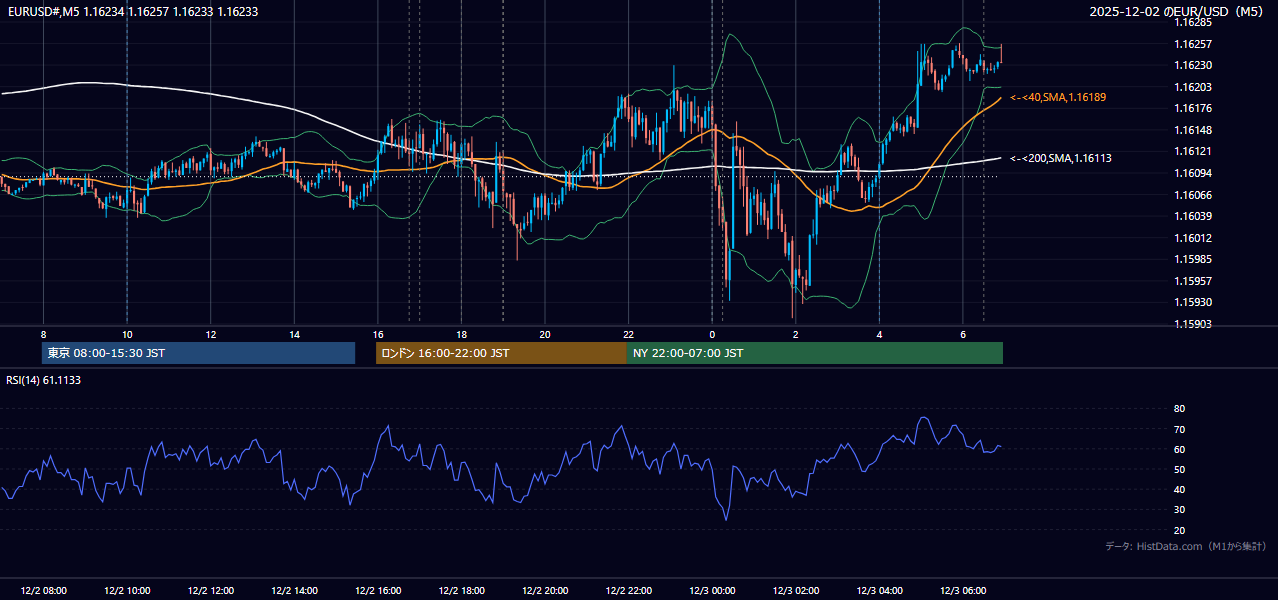Click price axis label 1.16176
1278x600 pixels.
click(x=1193, y=108)
